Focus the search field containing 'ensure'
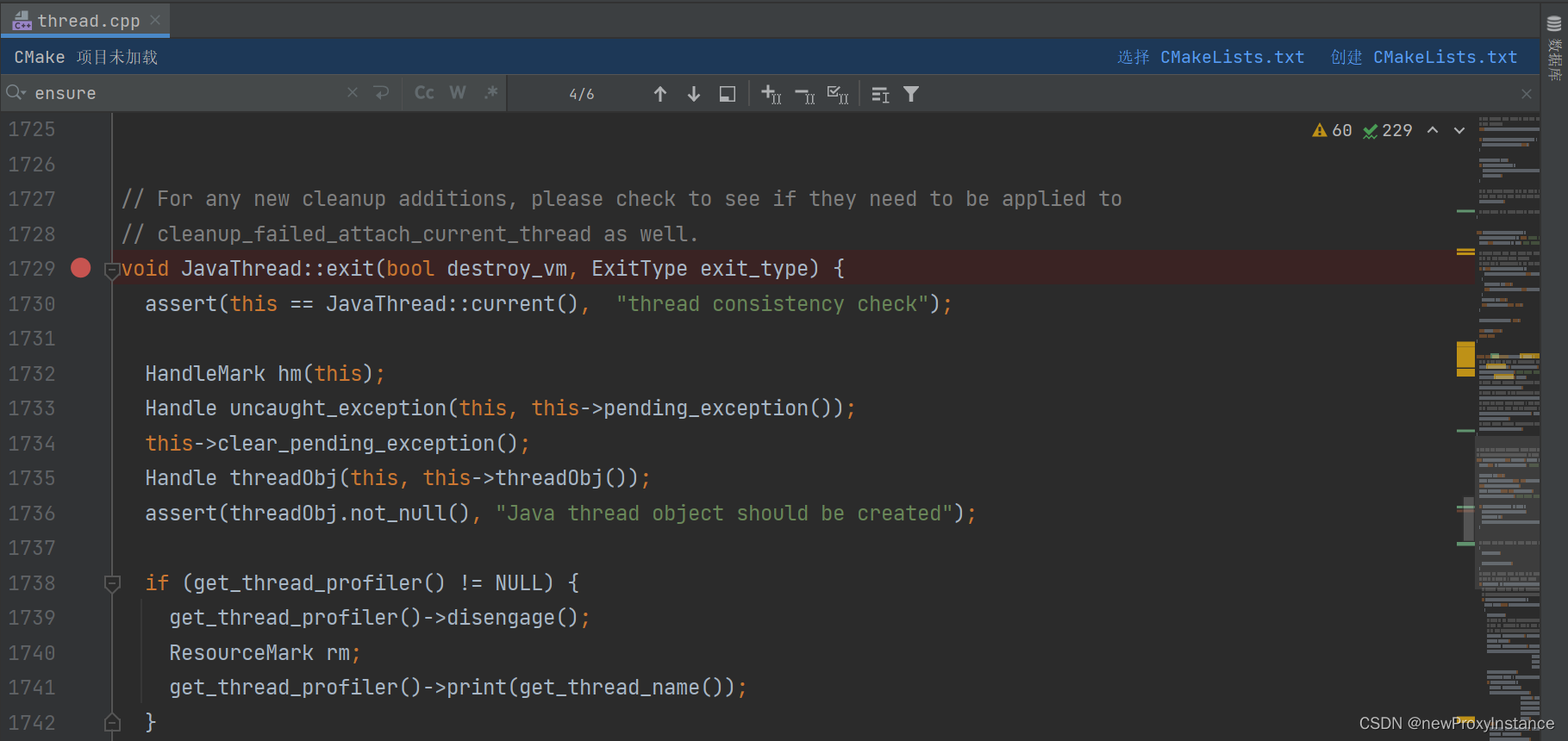The image size is (1568, 741). (x=185, y=93)
